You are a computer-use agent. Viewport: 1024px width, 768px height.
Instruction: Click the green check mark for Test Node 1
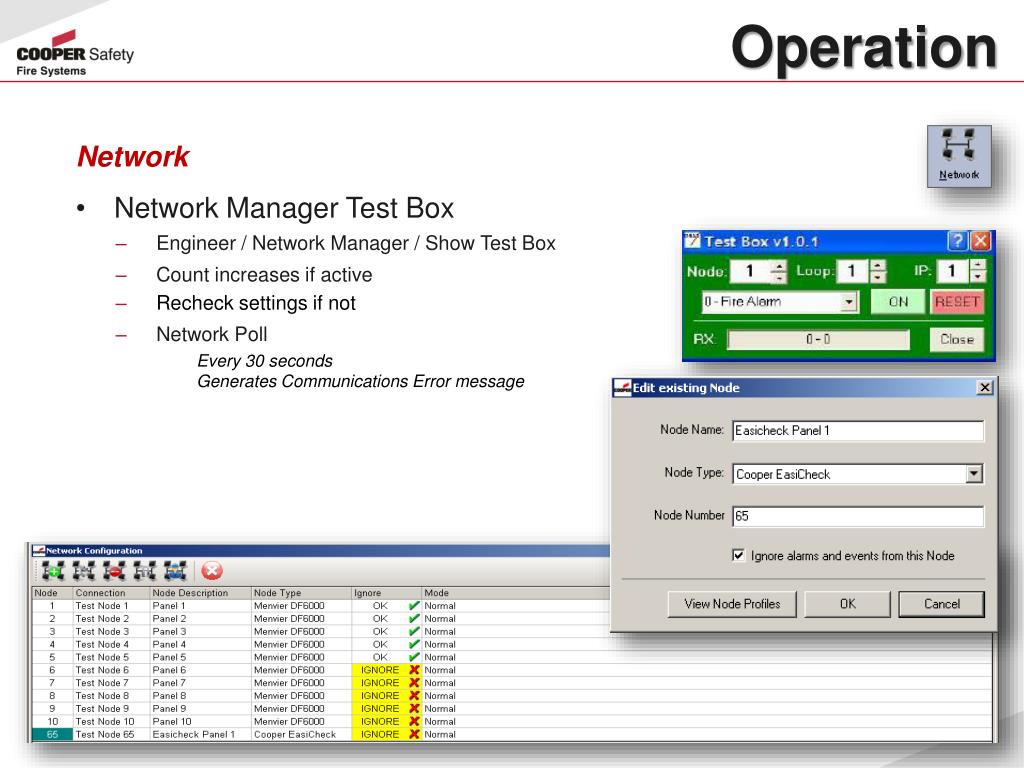(414, 605)
